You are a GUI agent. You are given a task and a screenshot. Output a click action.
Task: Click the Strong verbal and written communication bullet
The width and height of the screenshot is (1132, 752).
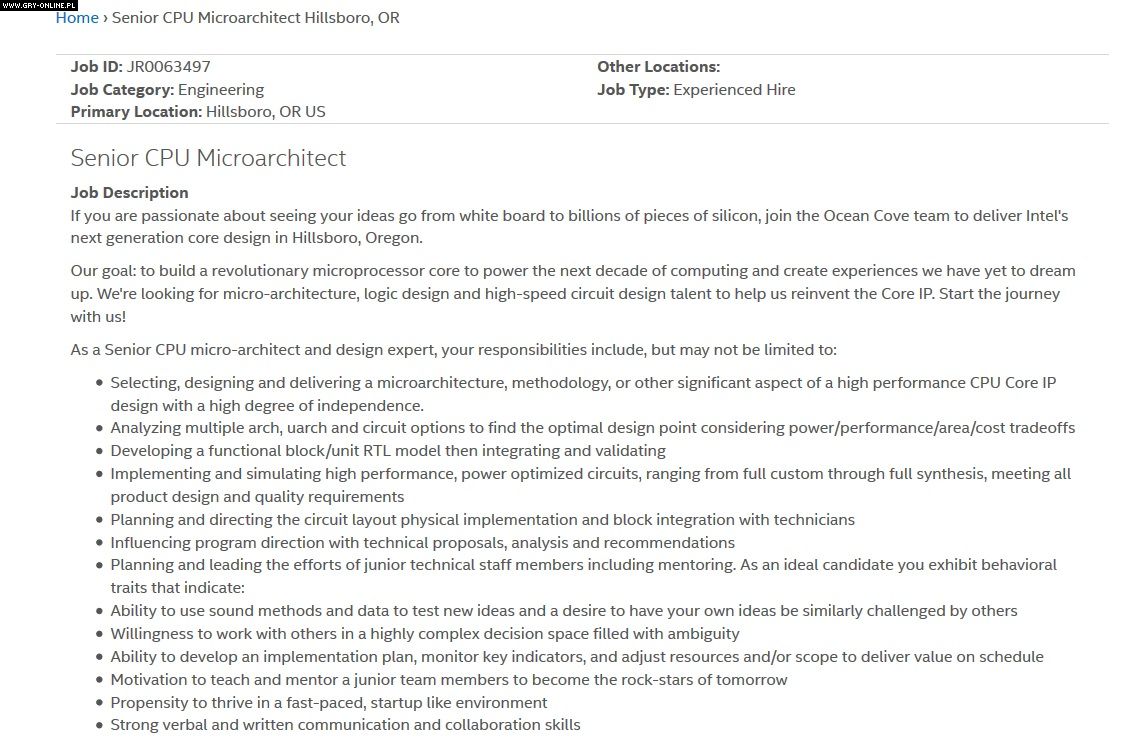(x=345, y=725)
